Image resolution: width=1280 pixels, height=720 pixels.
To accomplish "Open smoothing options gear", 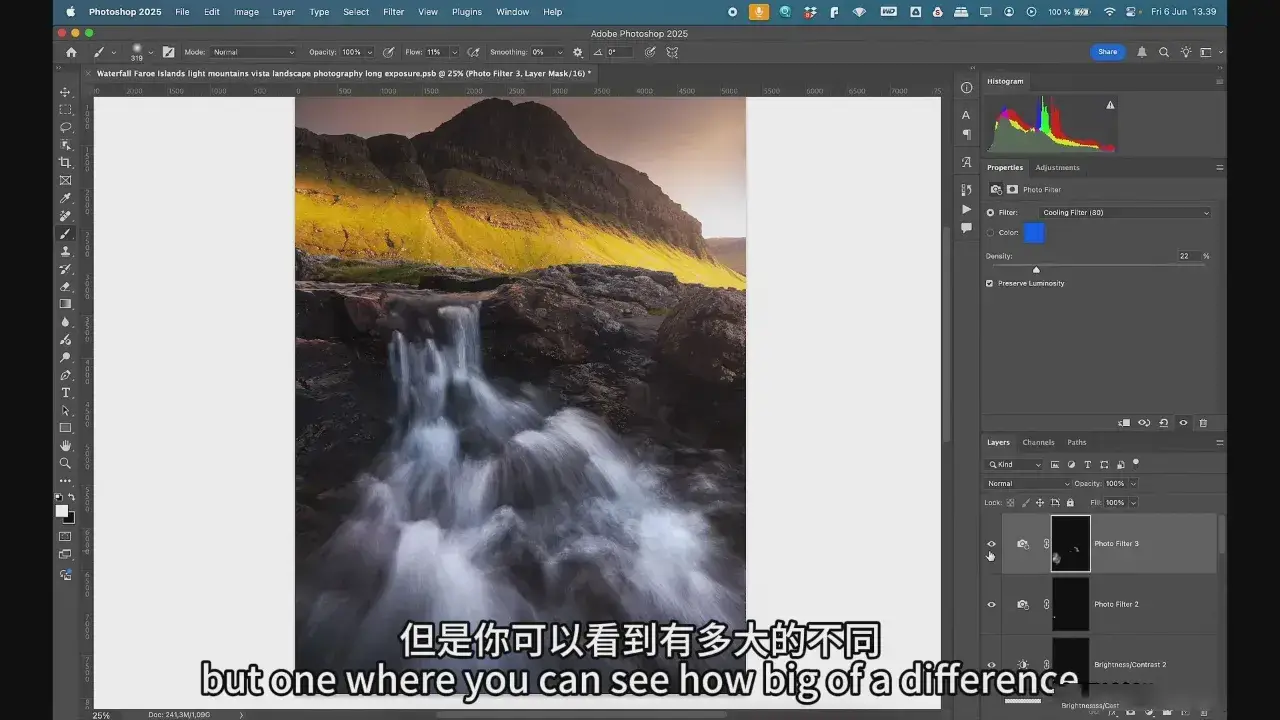I will (577, 52).
